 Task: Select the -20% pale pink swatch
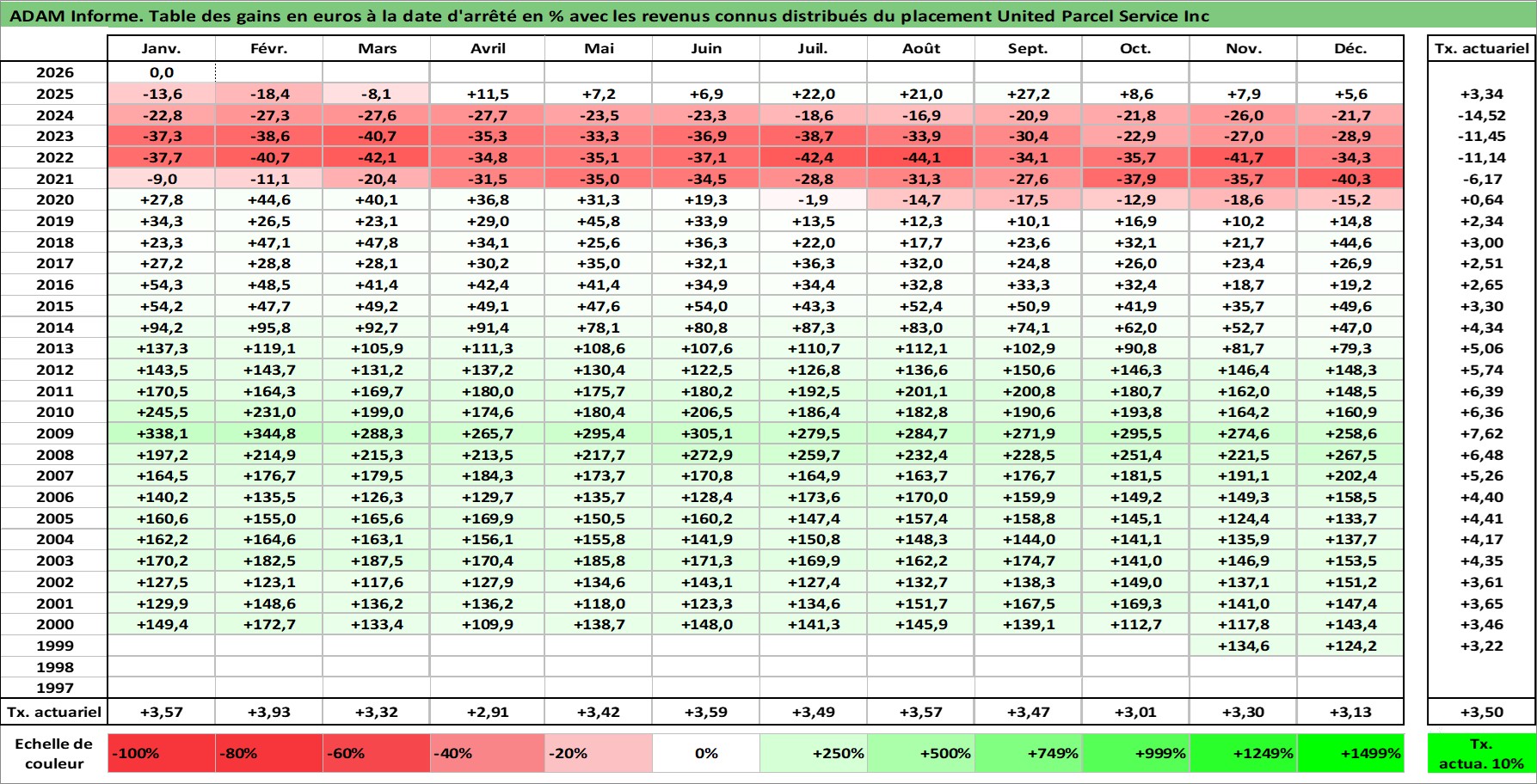point(599,753)
